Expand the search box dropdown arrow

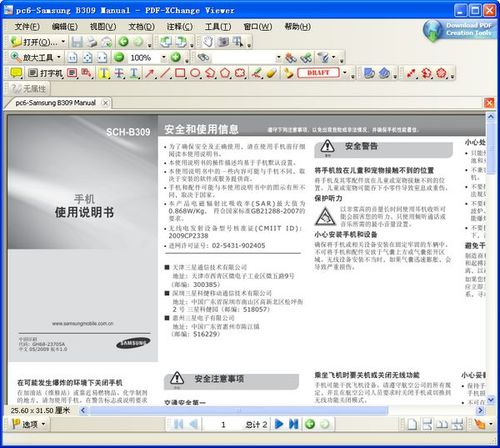coord(279,58)
